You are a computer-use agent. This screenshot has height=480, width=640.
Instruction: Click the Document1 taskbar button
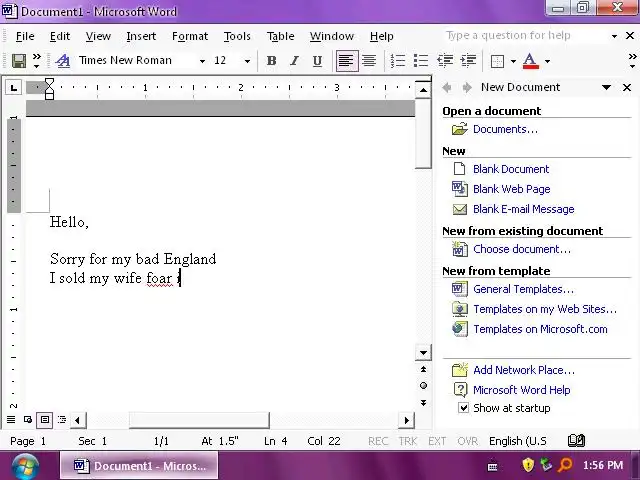[x=139, y=466]
